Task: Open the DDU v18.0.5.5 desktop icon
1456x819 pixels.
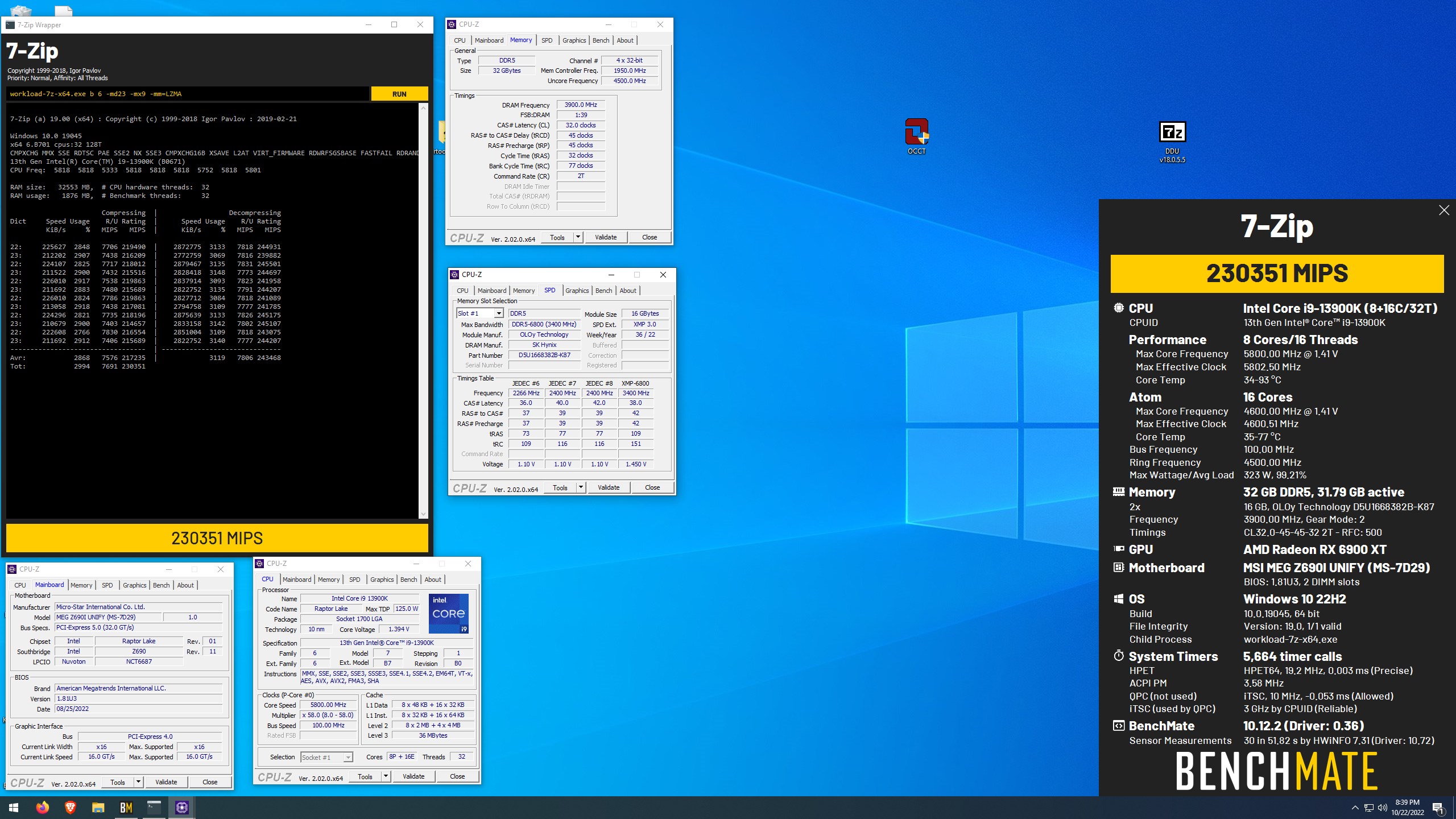Action: pyautogui.click(x=1172, y=142)
